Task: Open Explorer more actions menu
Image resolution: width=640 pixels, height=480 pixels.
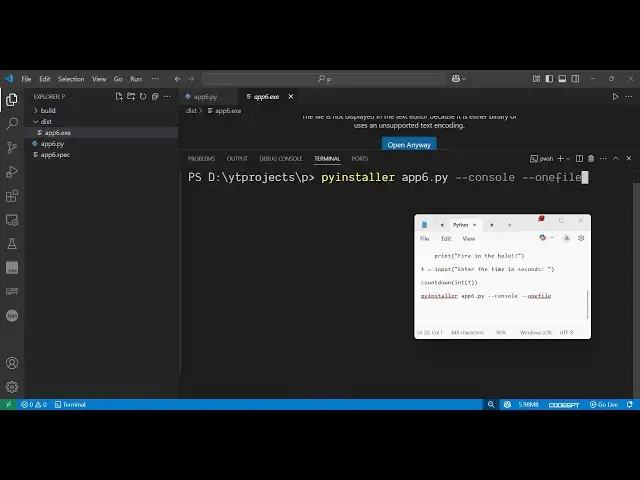Action: pyautogui.click(x=167, y=97)
